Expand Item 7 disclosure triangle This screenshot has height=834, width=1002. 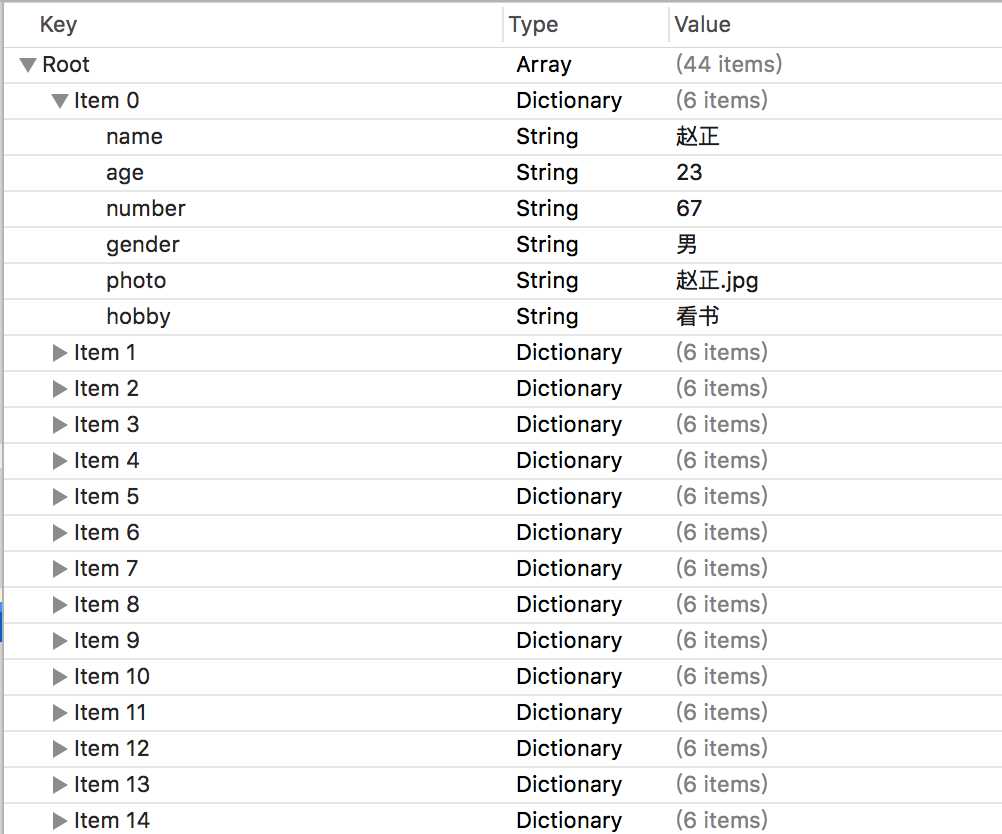click(x=60, y=569)
